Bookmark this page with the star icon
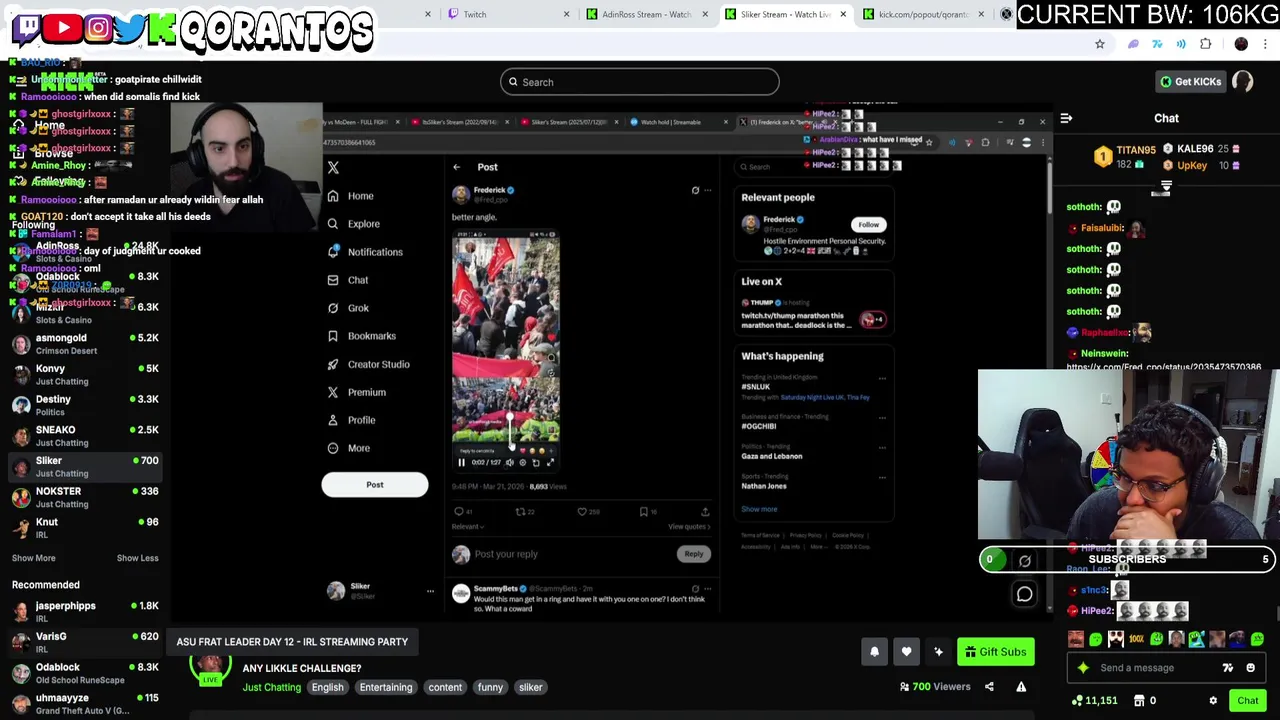The width and height of the screenshot is (1280, 720). pyautogui.click(x=1100, y=44)
